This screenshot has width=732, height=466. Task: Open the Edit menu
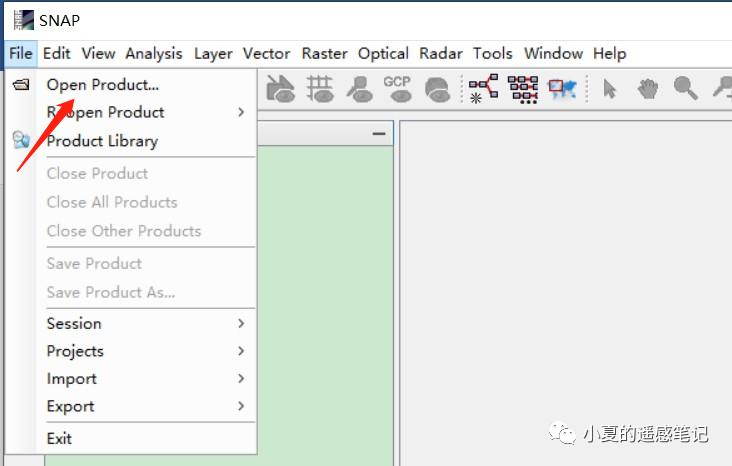[56, 54]
